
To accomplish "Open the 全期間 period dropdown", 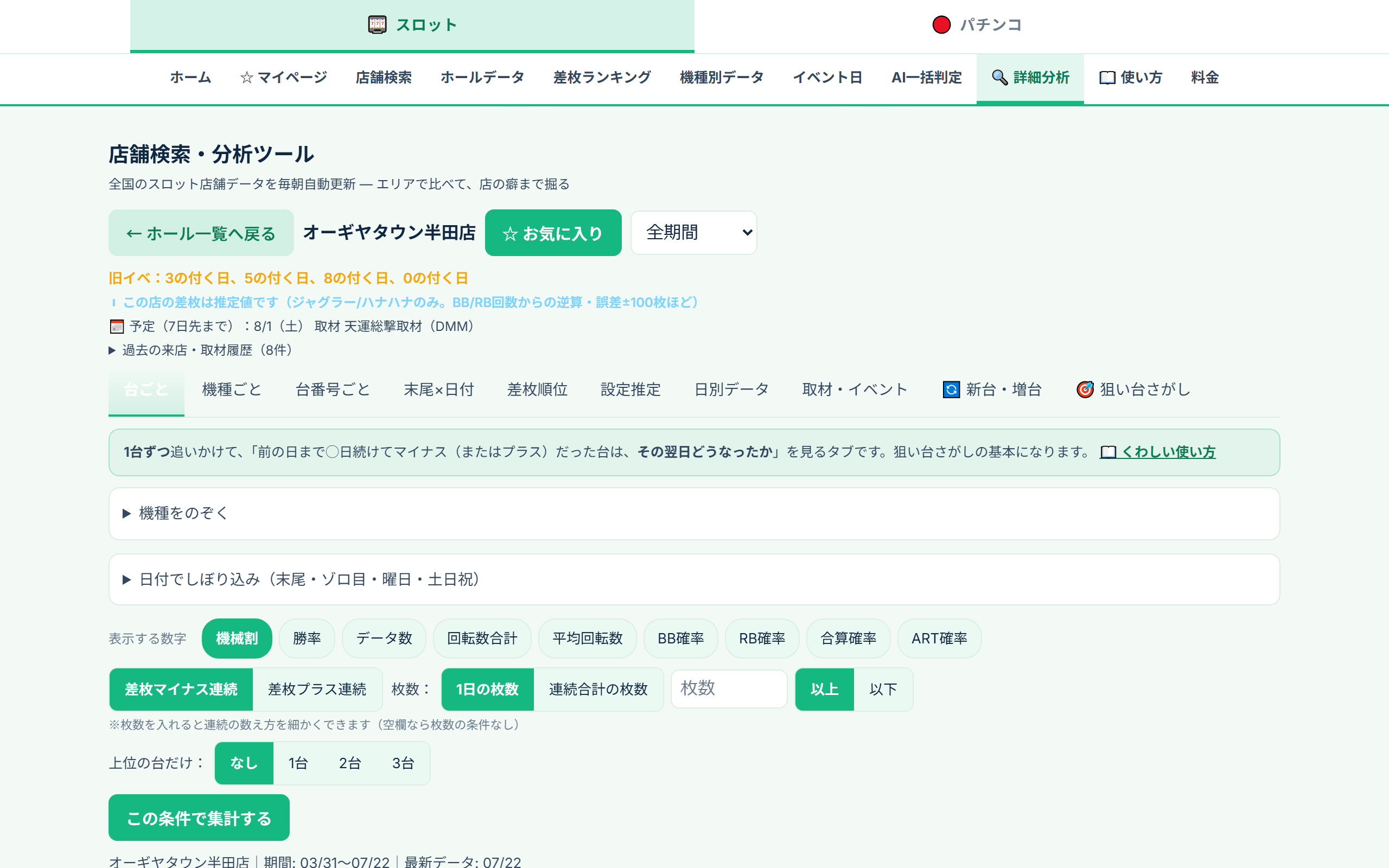I will pos(693,233).
